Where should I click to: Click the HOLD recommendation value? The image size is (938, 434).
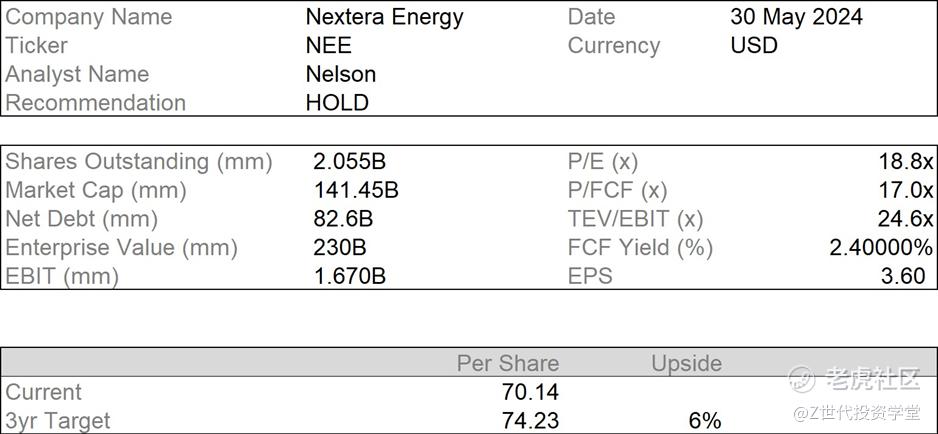pos(337,102)
